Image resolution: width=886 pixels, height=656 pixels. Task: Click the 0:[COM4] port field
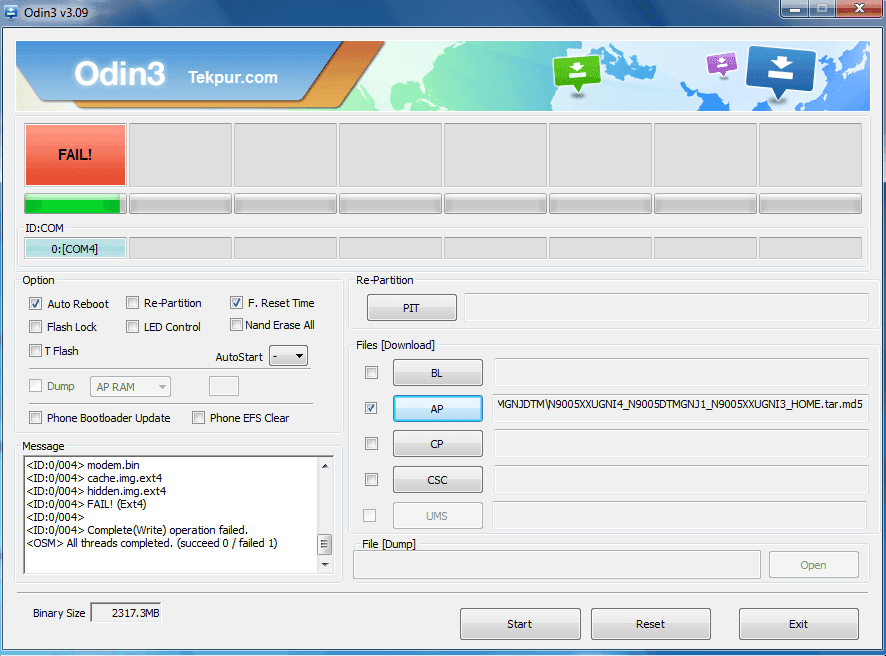tap(75, 248)
